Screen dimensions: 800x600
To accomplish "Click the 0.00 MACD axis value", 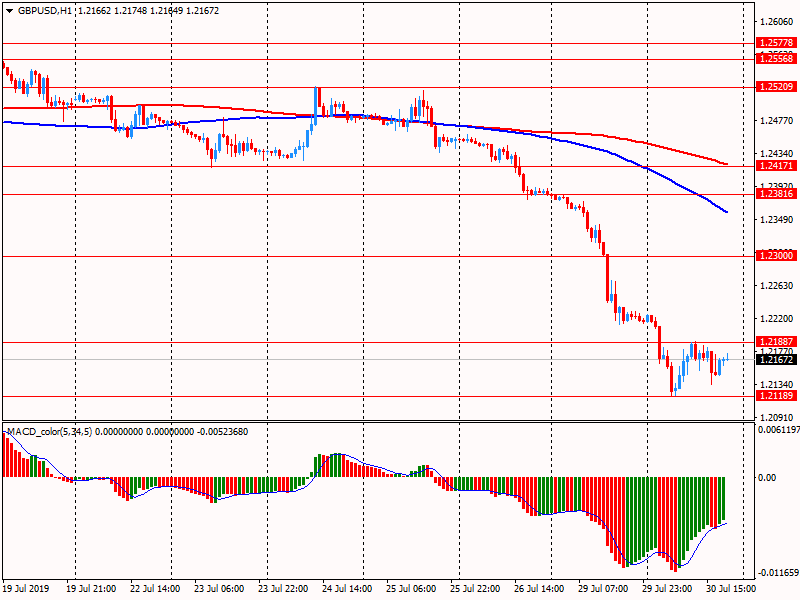I will 767,478.
